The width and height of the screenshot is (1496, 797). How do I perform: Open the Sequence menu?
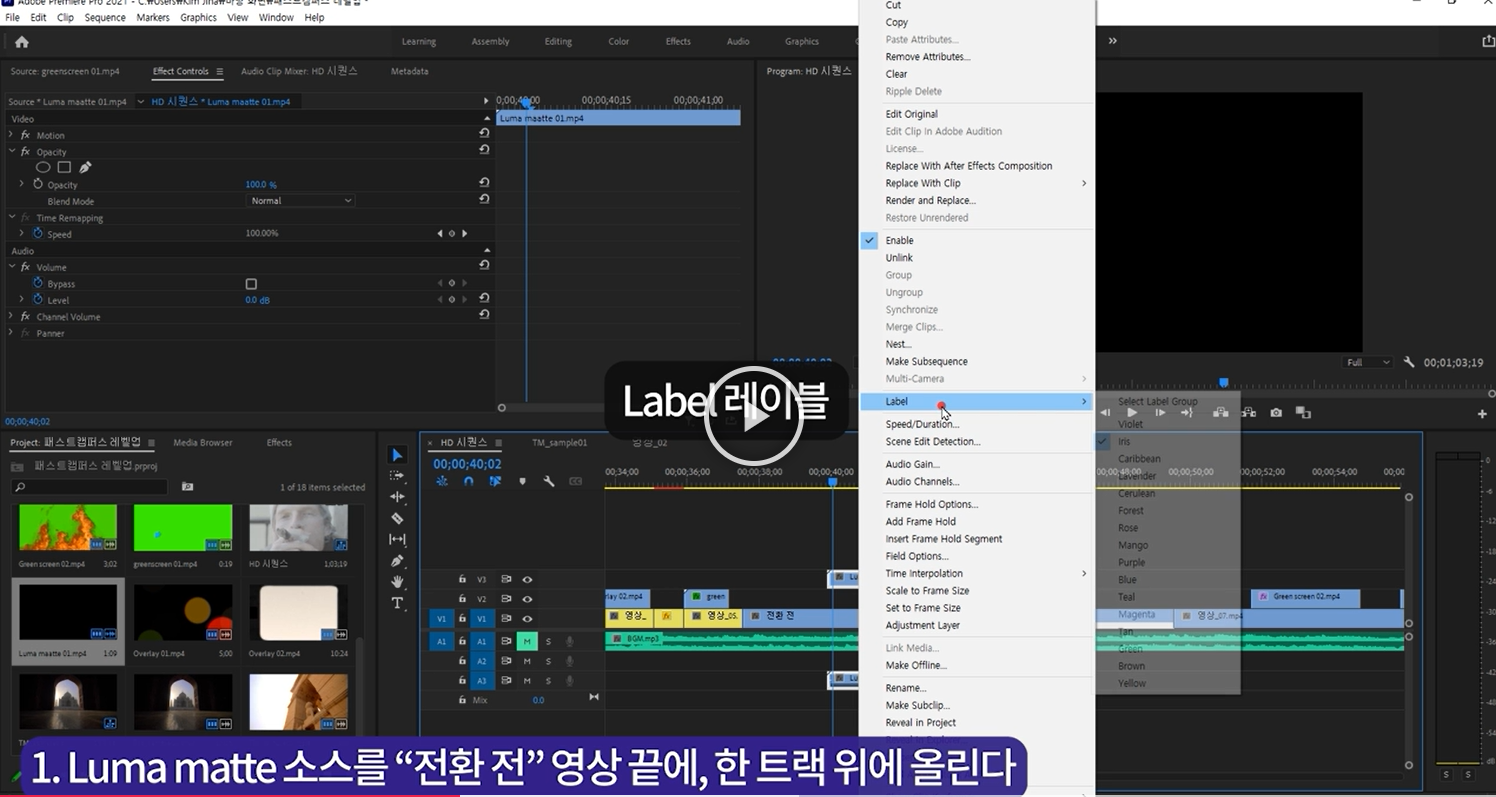coord(105,17)
